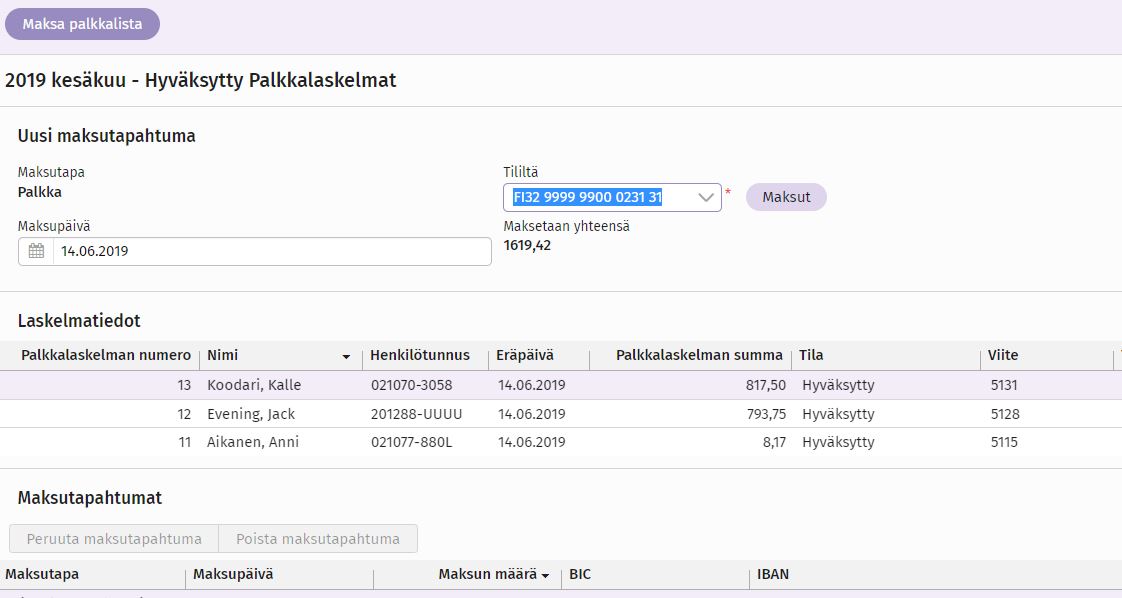This screenshot has height=598, width=1122.
Task: Click total amount 1619,42
Action: click(527, 245)
